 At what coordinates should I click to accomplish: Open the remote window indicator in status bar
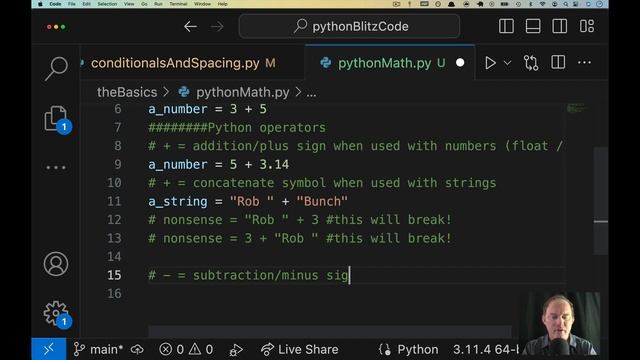click(x=49, y=349)
